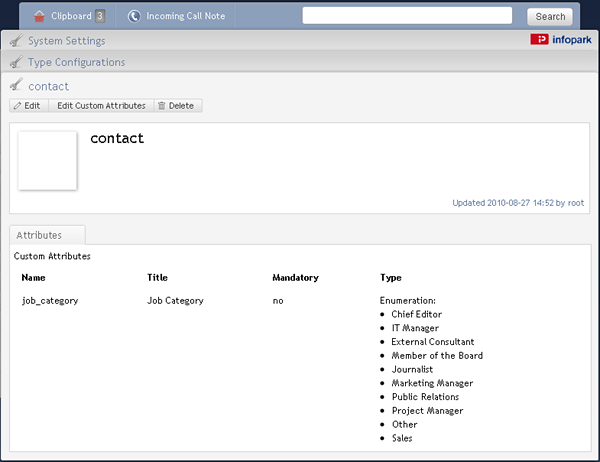
Task: Click the Updated 2010-08-27 timestamp text
Action: (518, 203)
